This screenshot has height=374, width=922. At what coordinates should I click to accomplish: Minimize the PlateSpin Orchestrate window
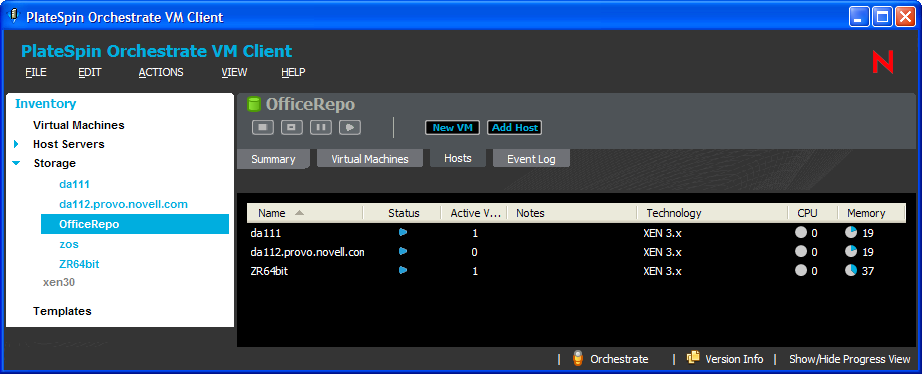(x=860, y=16)
